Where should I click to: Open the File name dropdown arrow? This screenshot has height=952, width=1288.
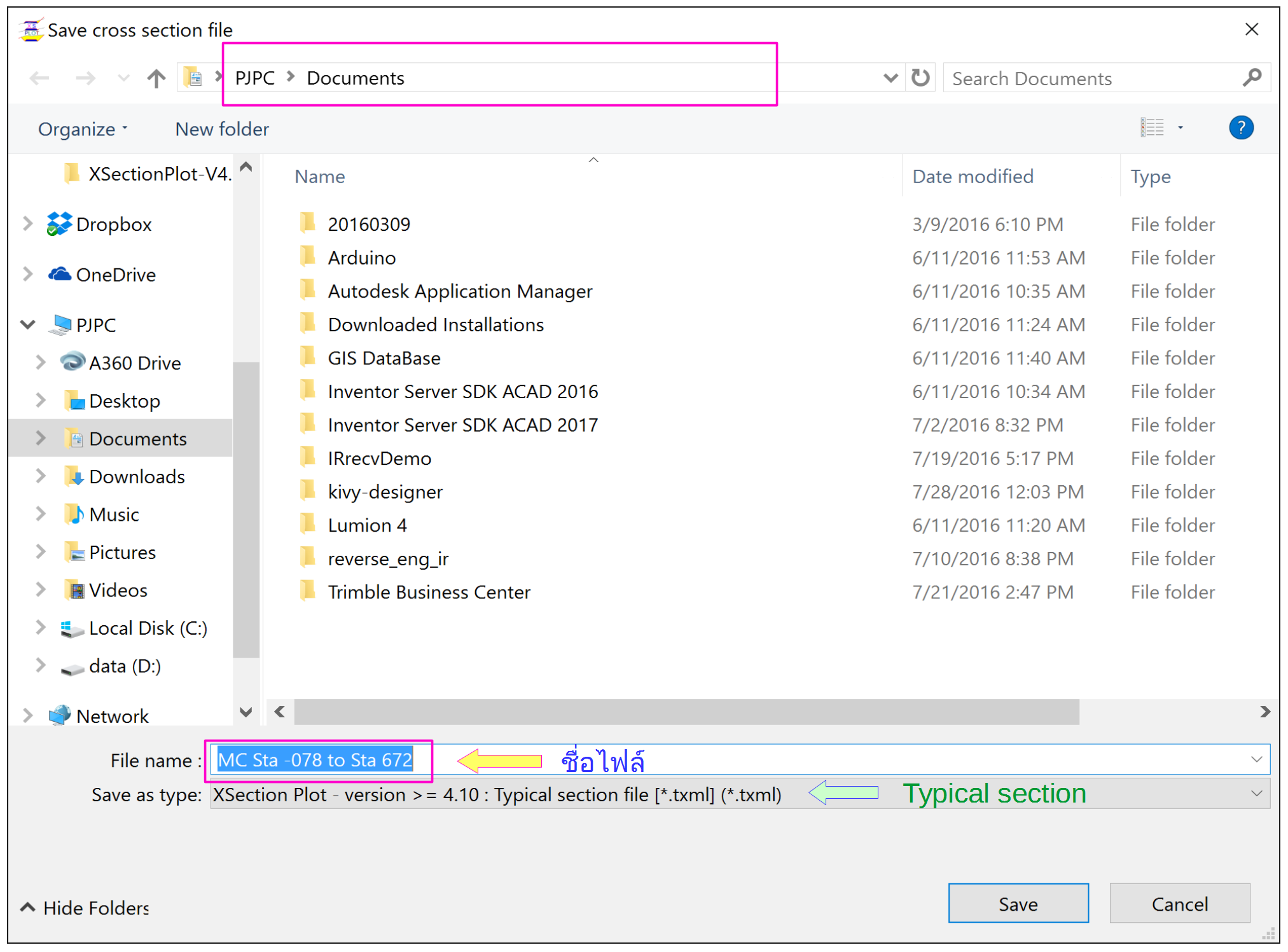tap(1256, 759)
